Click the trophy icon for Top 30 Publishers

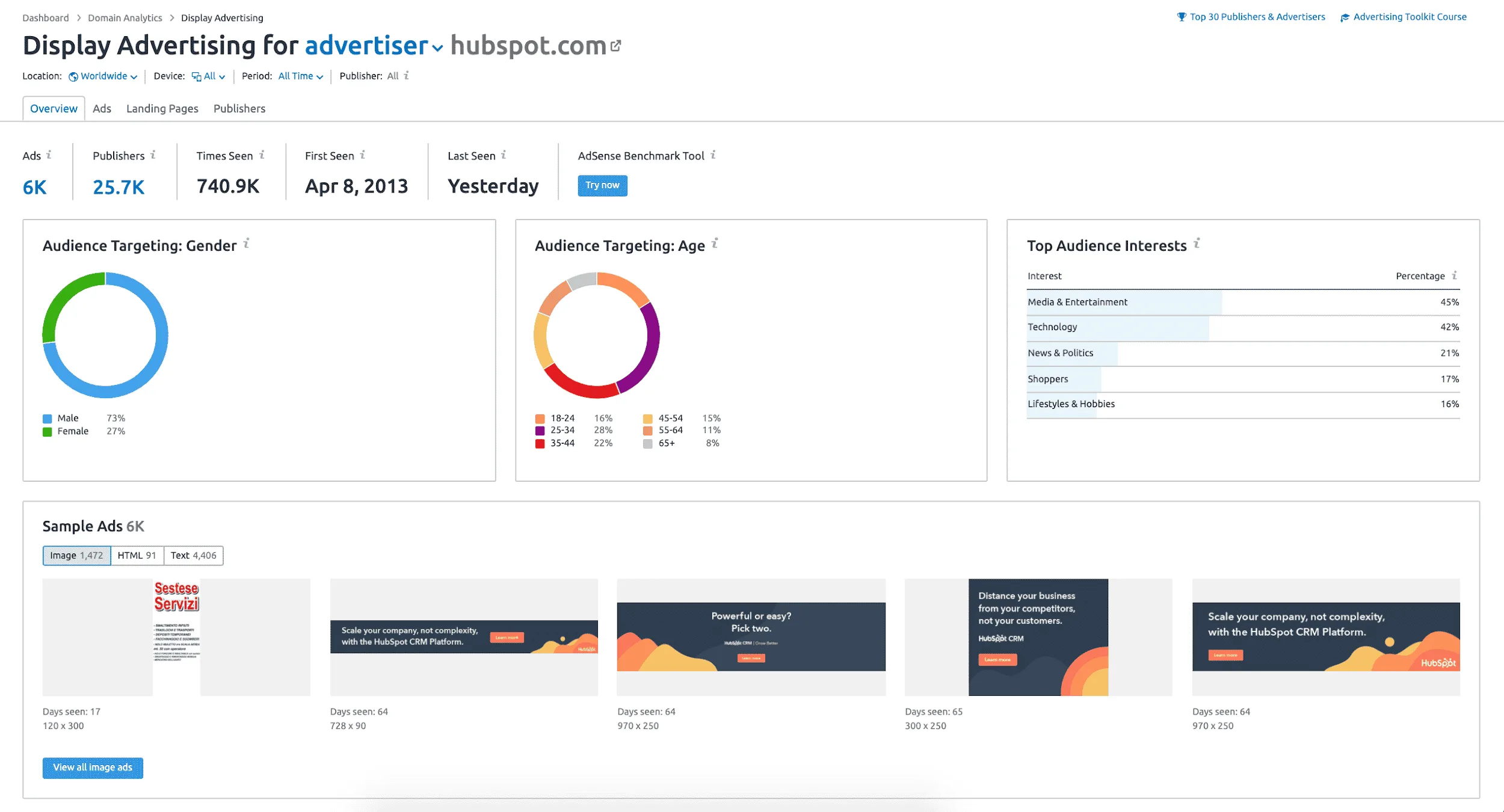coord(1182,17)
